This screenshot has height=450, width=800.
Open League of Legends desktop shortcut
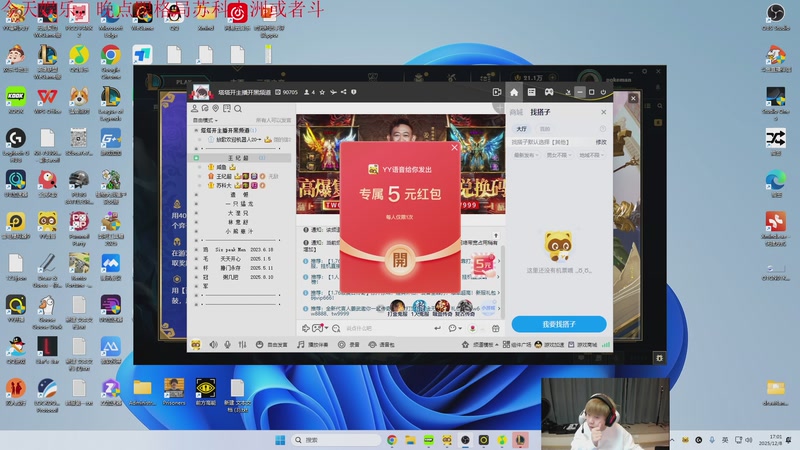point(111,104)
